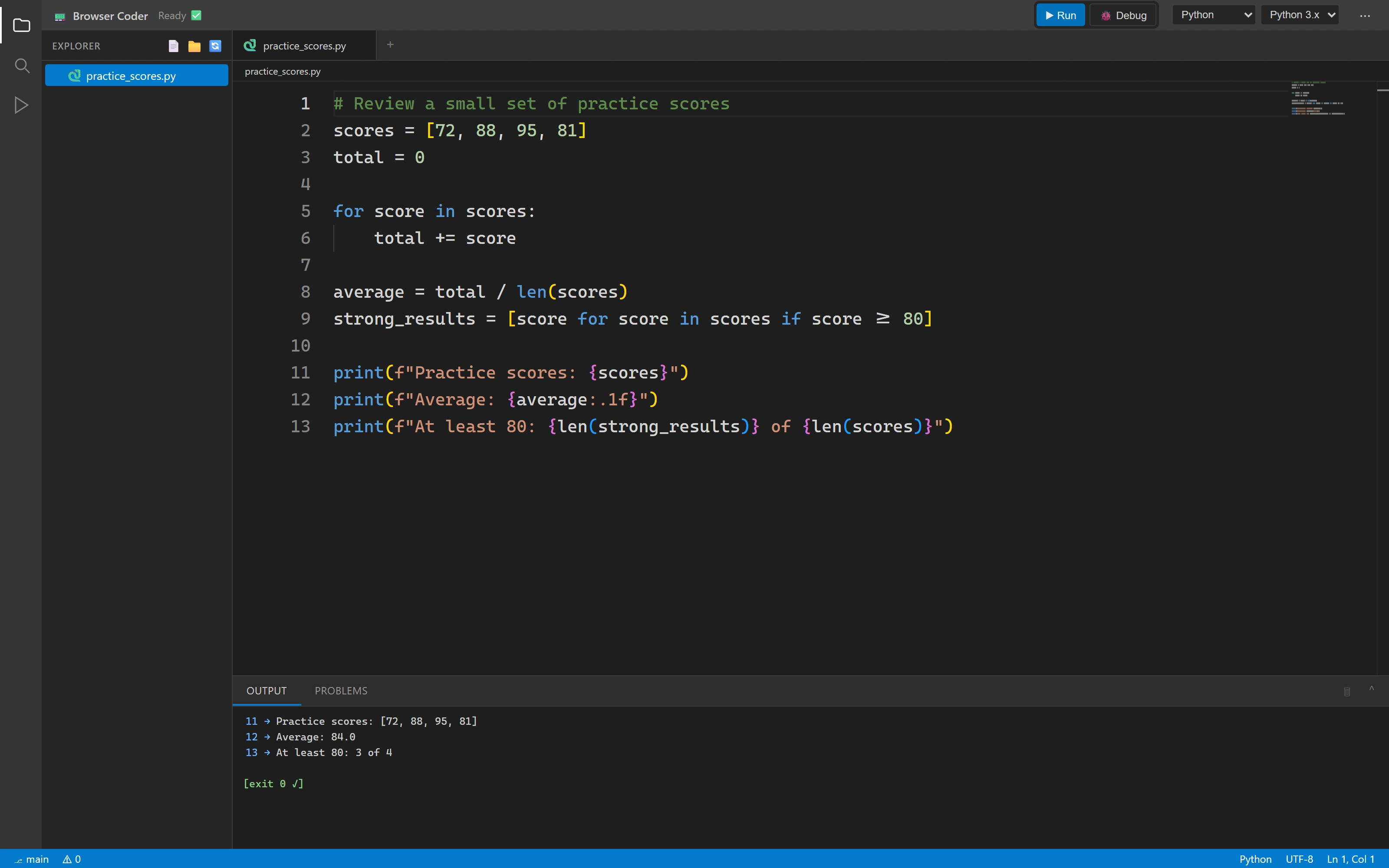Clear output with the trash icon
The height and width of the screenshot is (868, 1389).
[x=1346, y=691]
